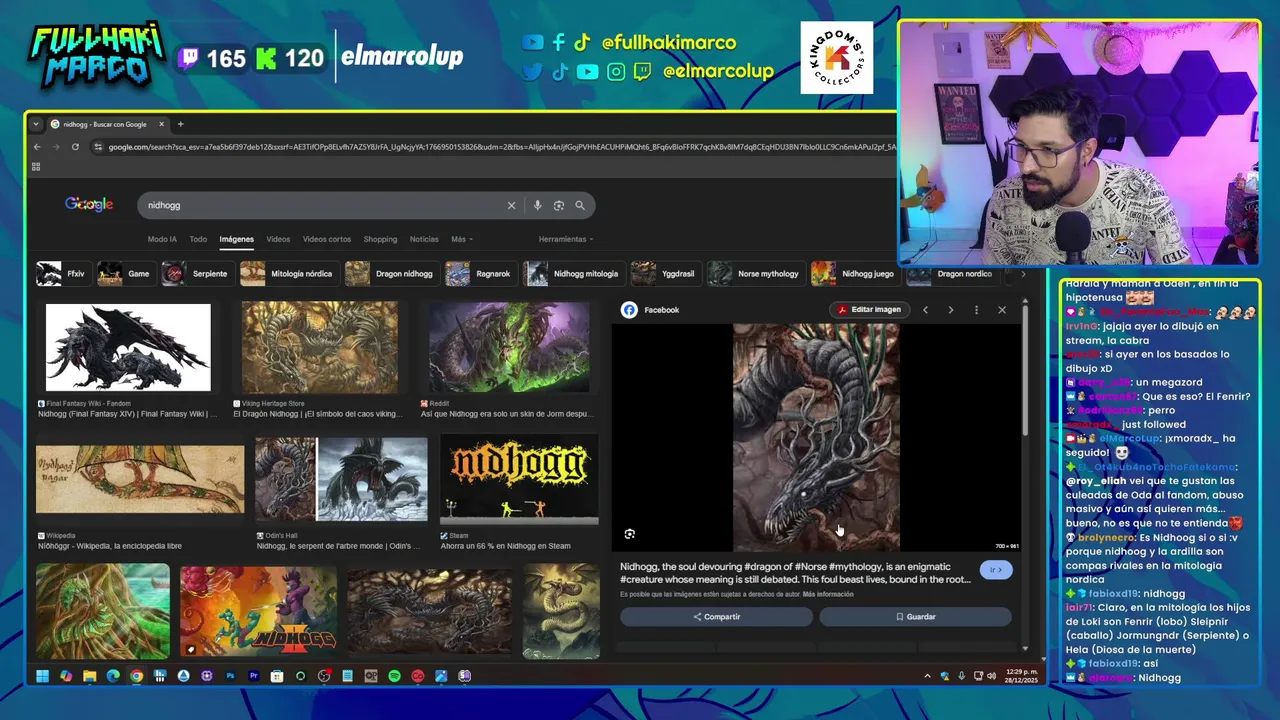Open the Shopping tab

point(380,239)
